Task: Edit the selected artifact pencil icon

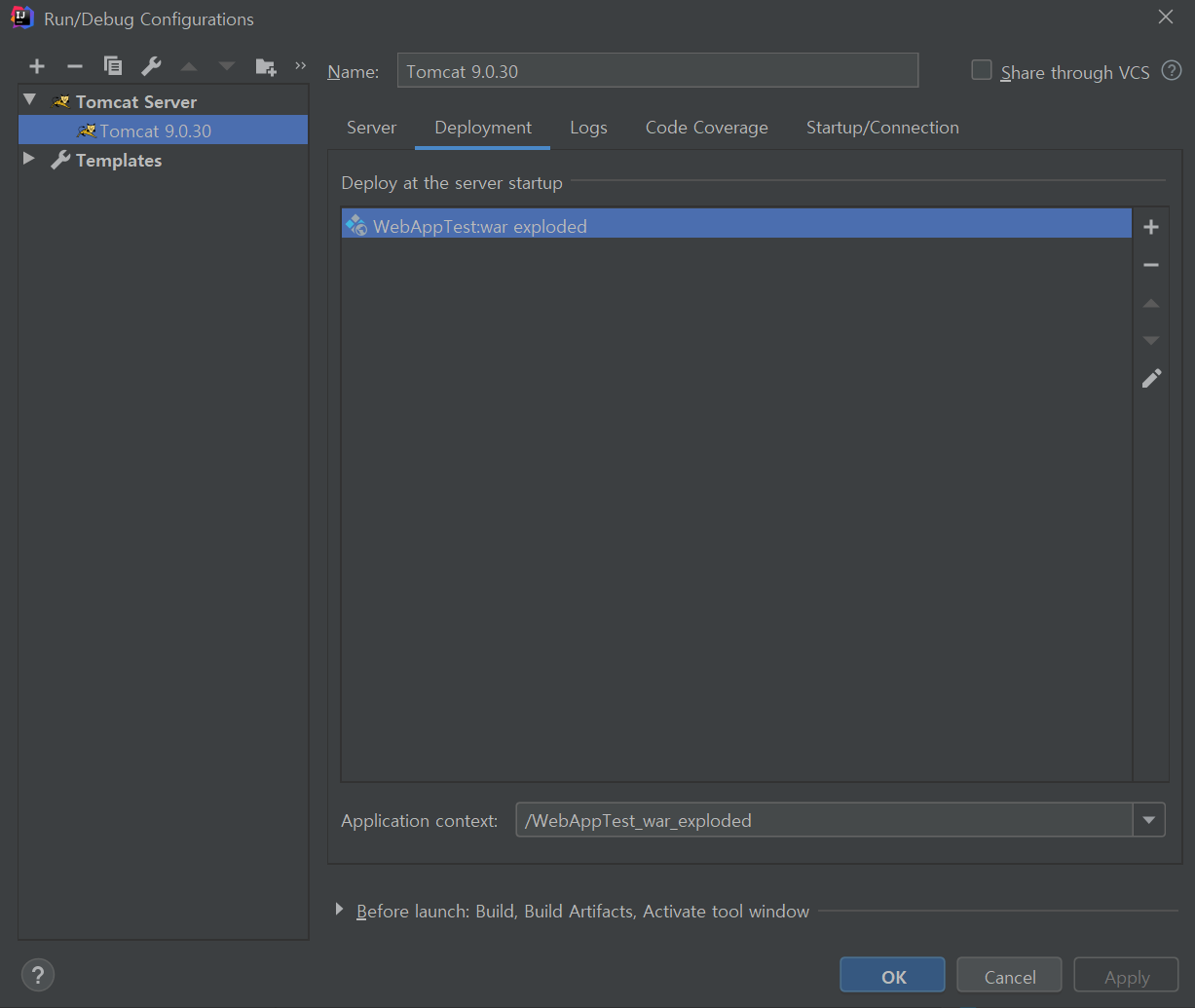Action: (1151, 379)
